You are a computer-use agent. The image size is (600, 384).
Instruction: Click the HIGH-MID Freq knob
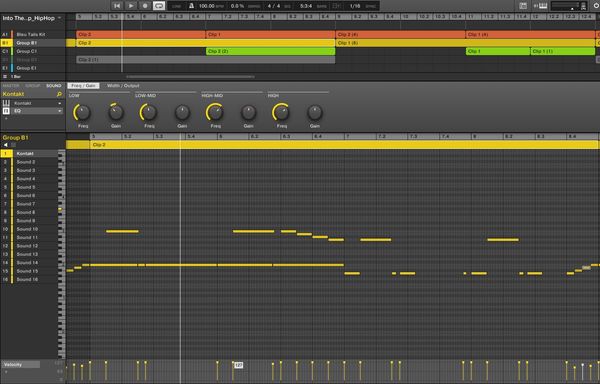coord(215,112)
